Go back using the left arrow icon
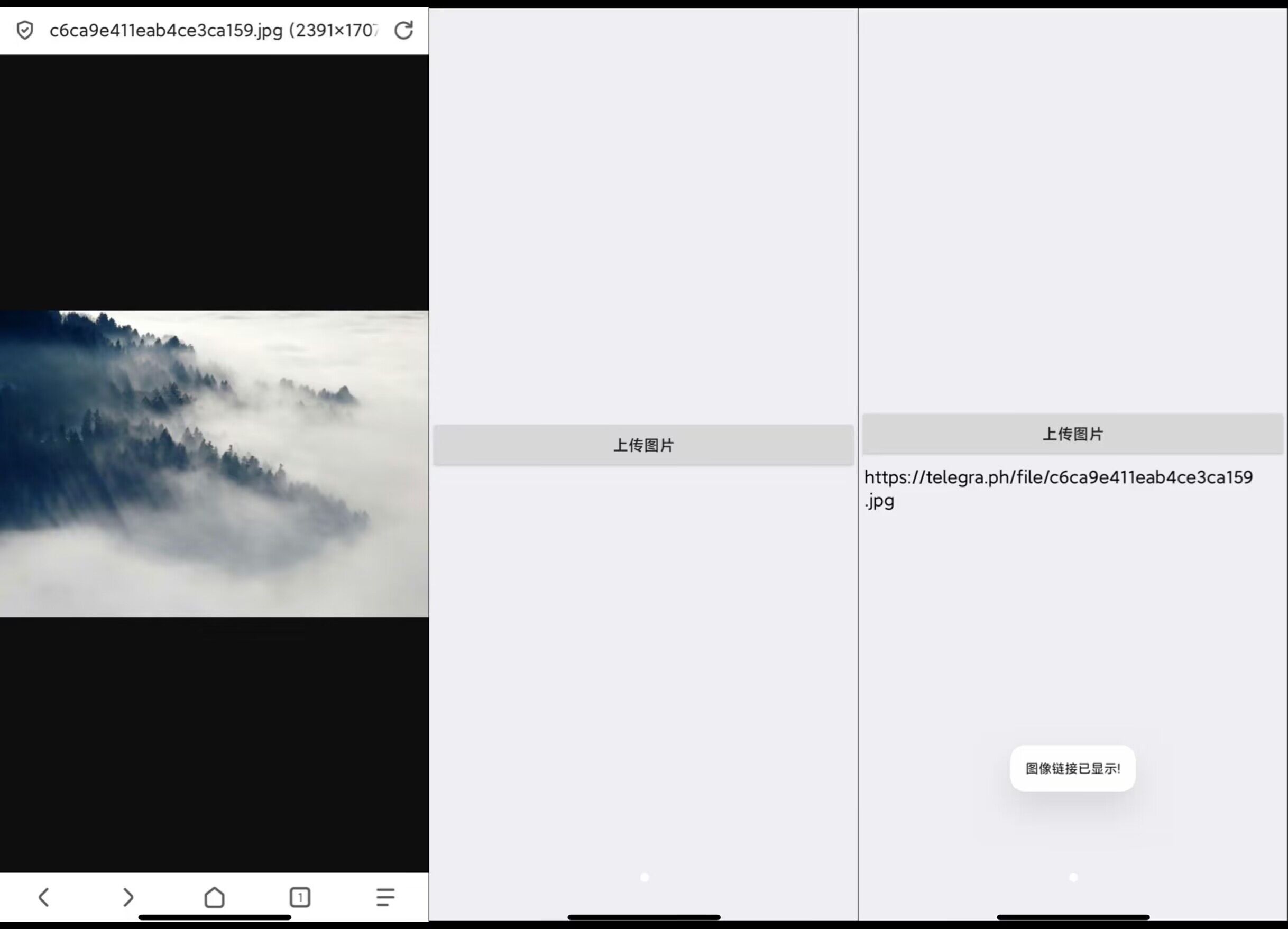This screenshot has width=1288, height=929. (x=44, y=897)
